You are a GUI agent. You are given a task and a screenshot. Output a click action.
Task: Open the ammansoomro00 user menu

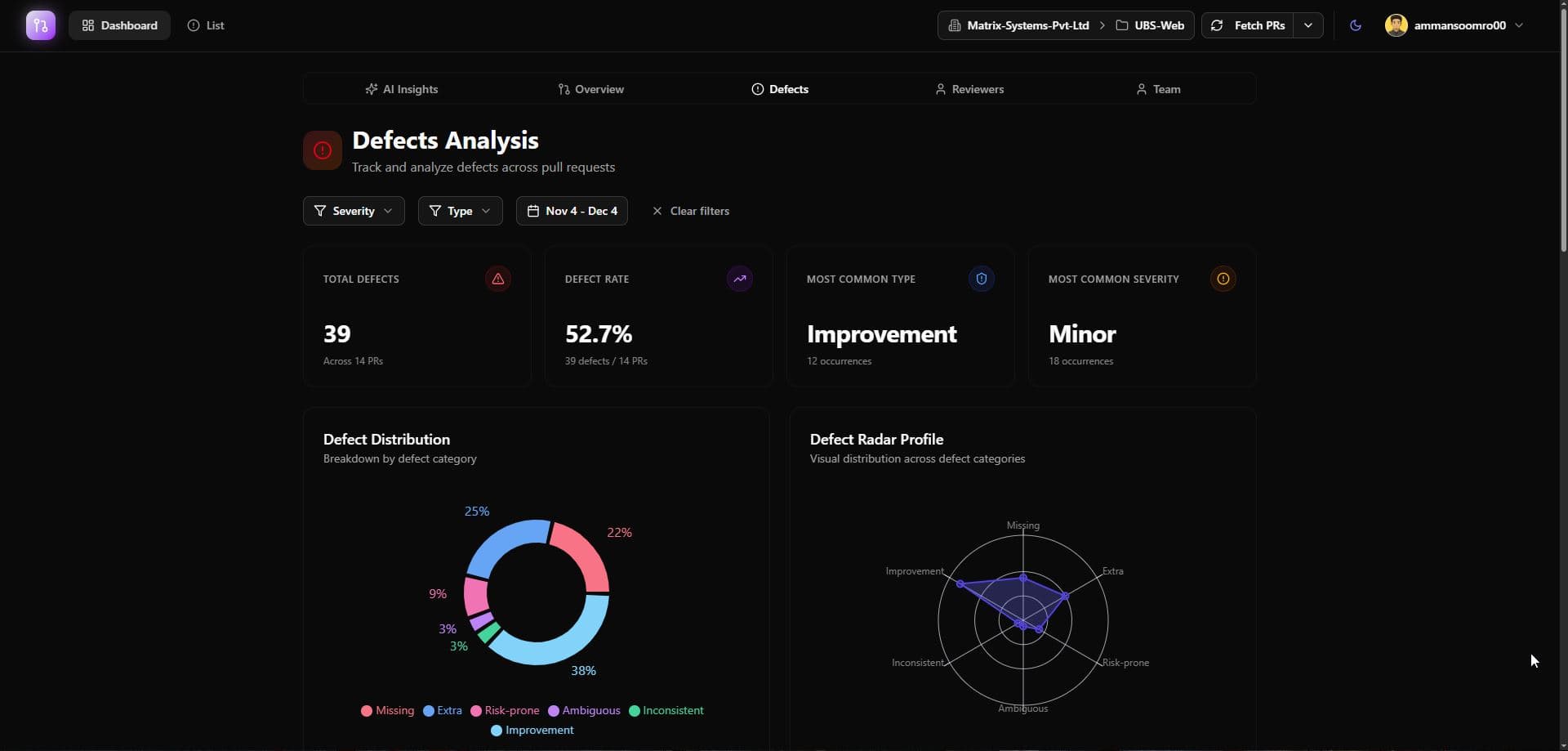tap(1454, 25)
